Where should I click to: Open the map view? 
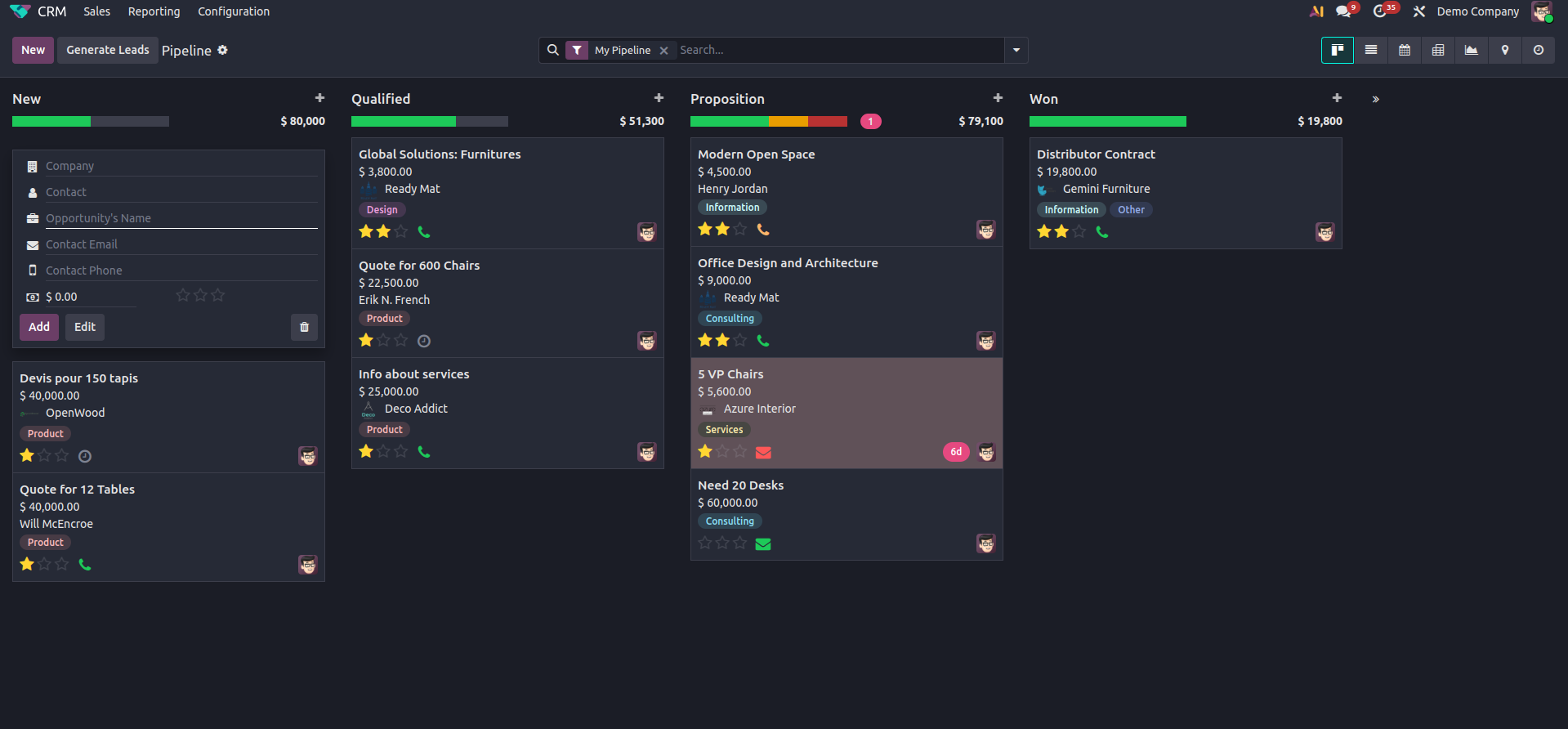1505,51
